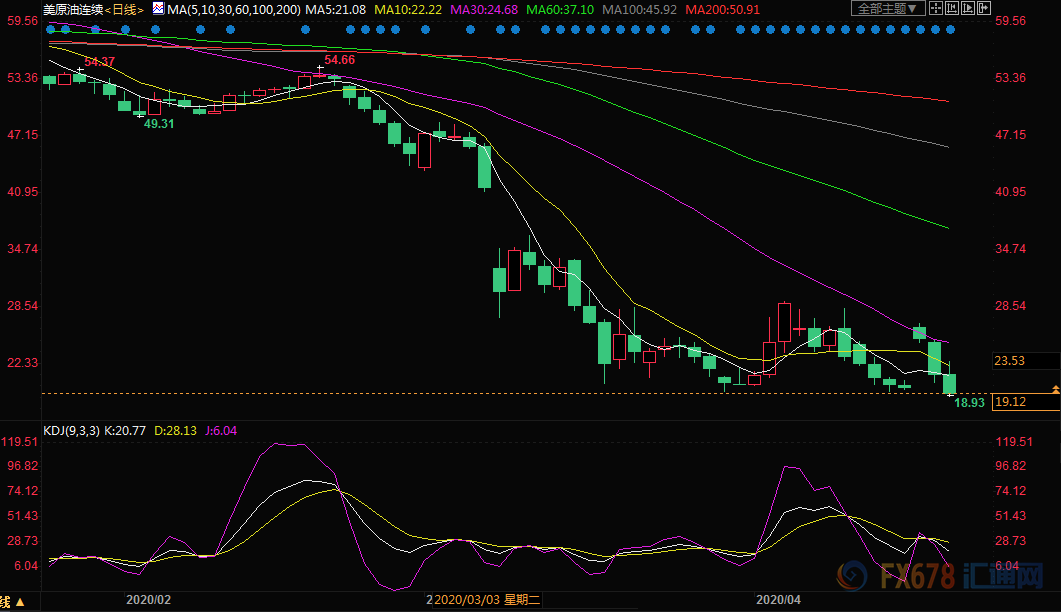1061x612 pixels.
Task: Click the 18.93 latest low label
Action: point(969,403)
